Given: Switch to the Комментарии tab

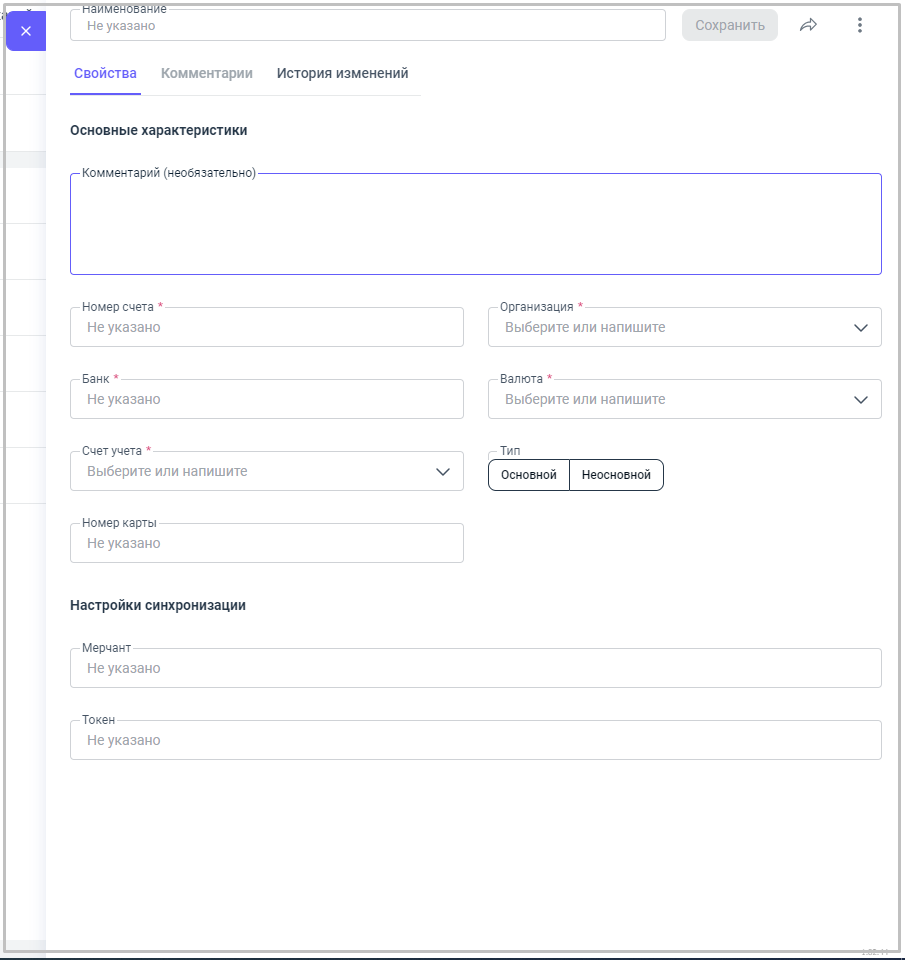Looking at the screenshot, I should tap(206, 73).
